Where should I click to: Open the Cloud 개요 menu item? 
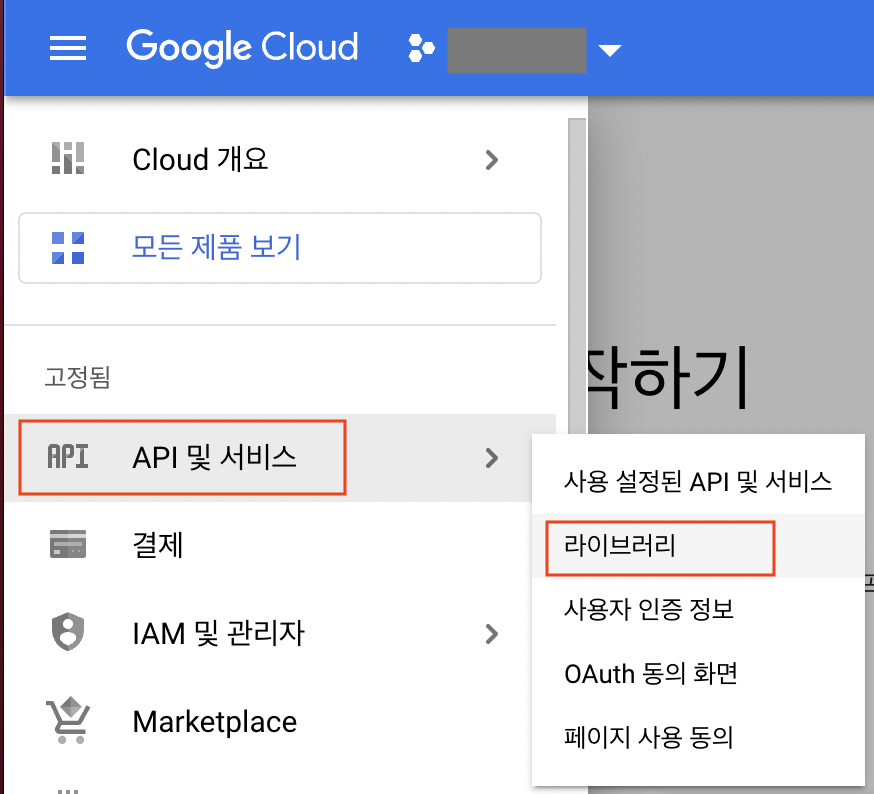click(x=280, y=160)
